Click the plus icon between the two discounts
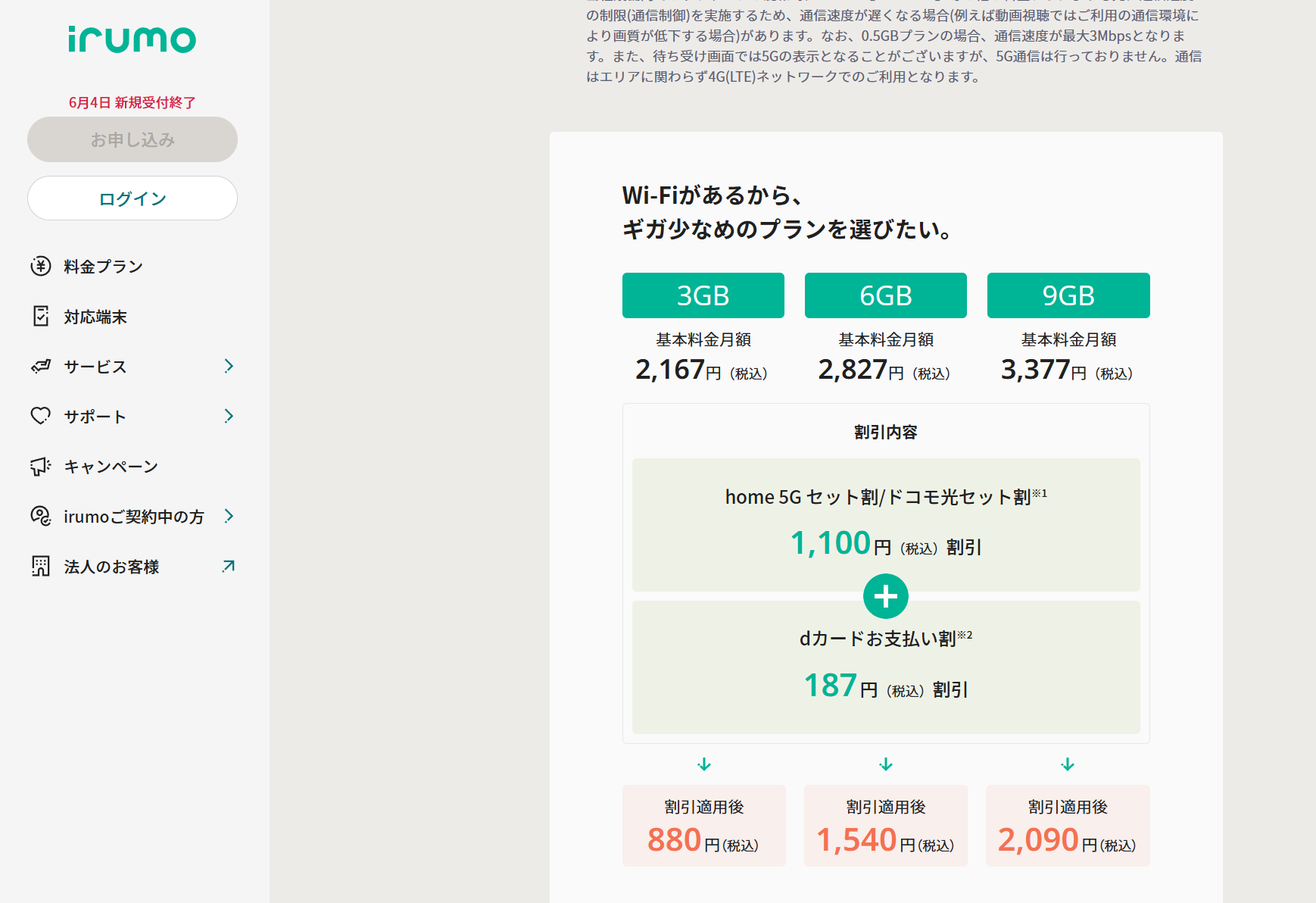1316x903 pixels. (x=885, y=595)
